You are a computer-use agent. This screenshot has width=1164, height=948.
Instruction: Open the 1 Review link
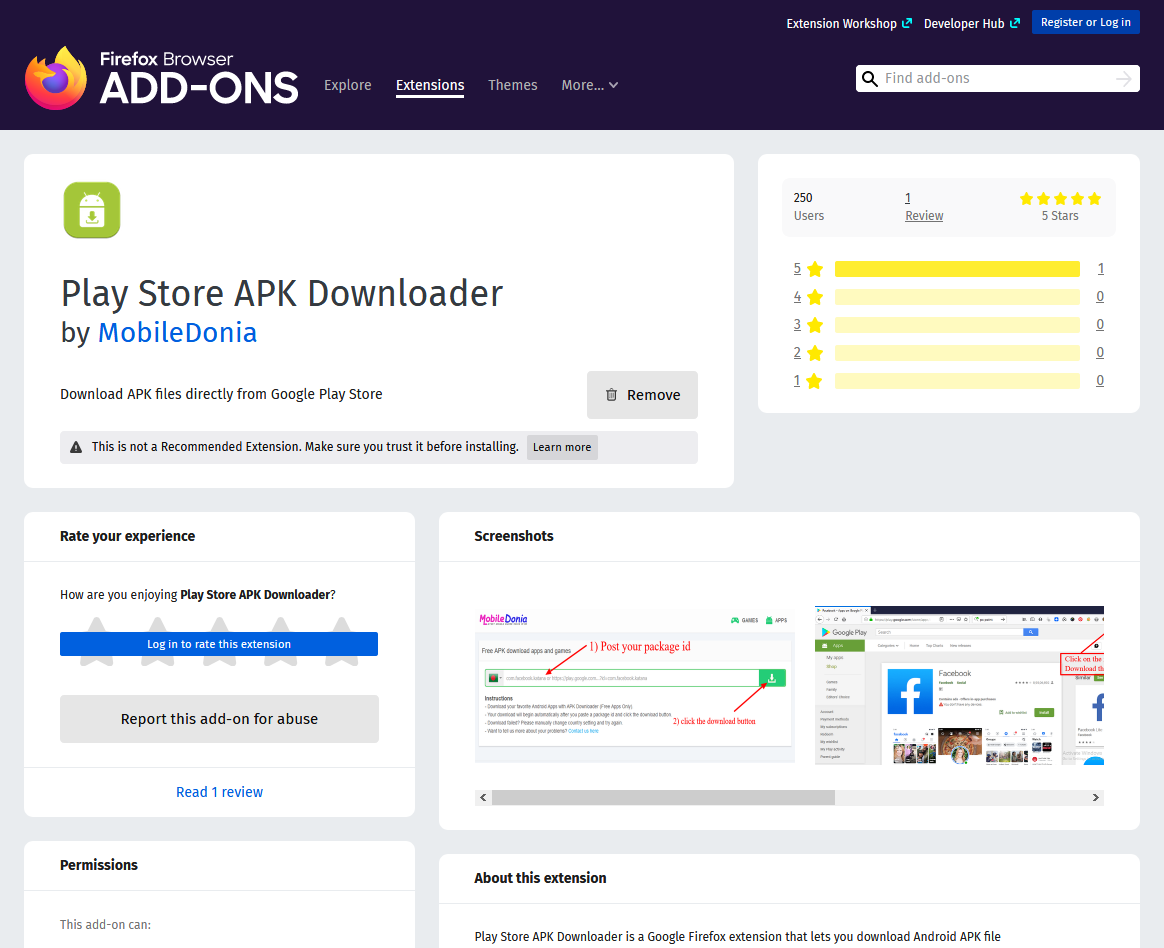coord(923,206)
